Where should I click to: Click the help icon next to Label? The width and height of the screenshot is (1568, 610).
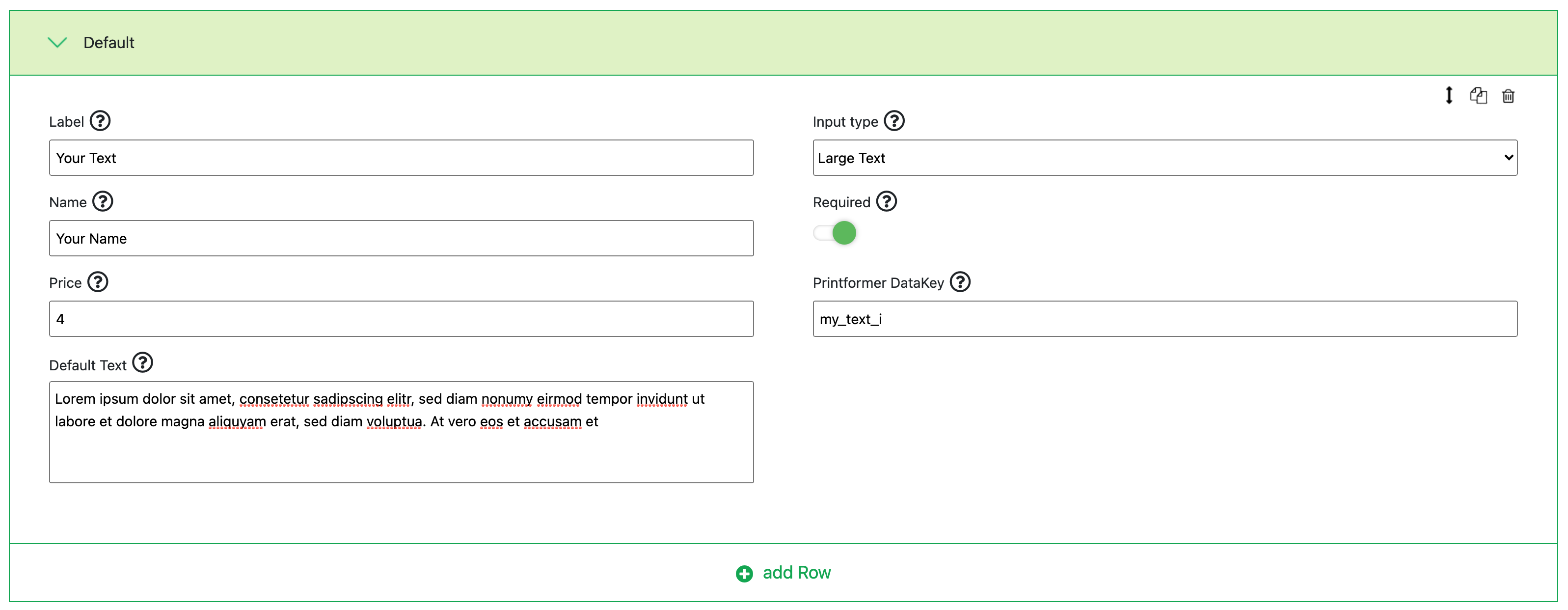100,120
